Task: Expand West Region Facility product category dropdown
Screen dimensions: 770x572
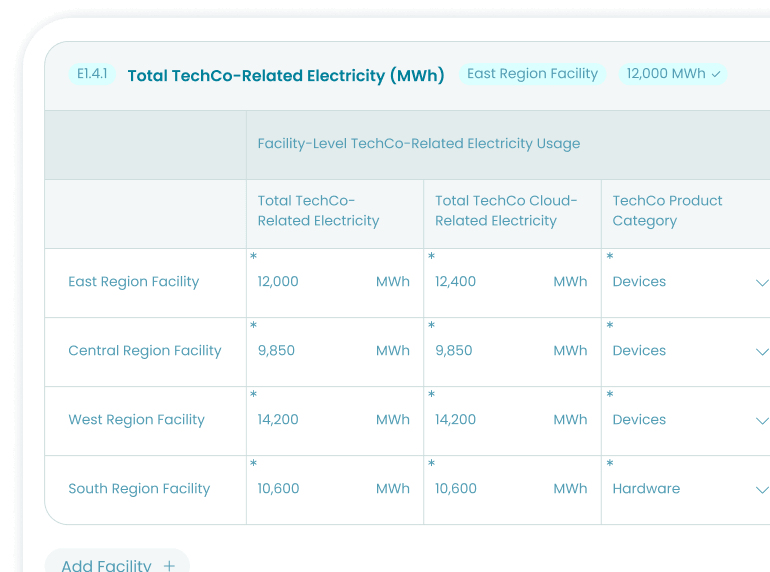Action: tap(762, 421)
